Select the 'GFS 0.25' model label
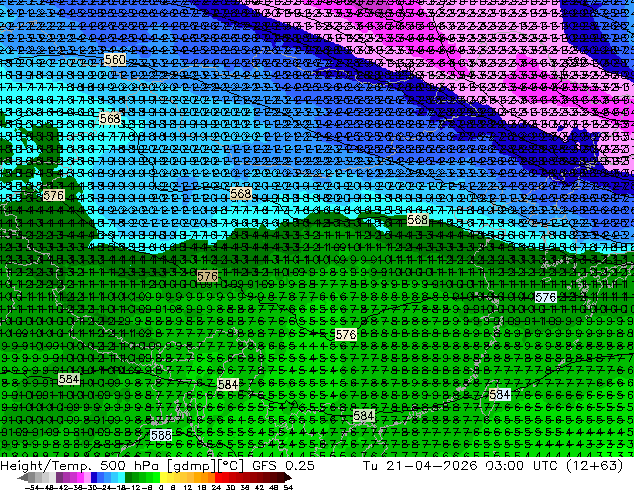Image resolution: width=634 pixels, height=490 pixels. [283, 465]
